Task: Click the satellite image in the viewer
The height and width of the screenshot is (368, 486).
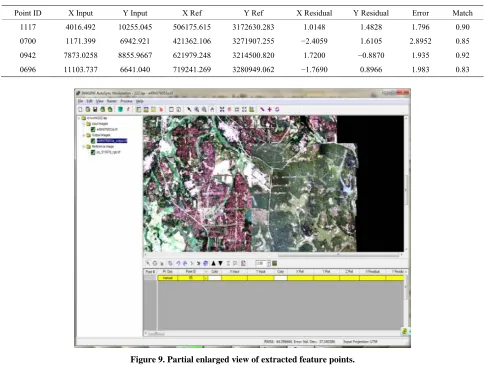Action: click(x=273, y=184)
